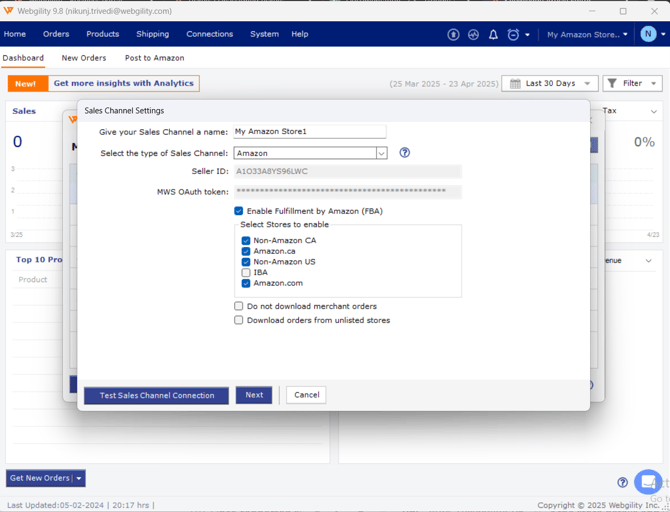Enable the IBA store checkbox
Viewport: 670px width, 512px height.
[246, 272]
